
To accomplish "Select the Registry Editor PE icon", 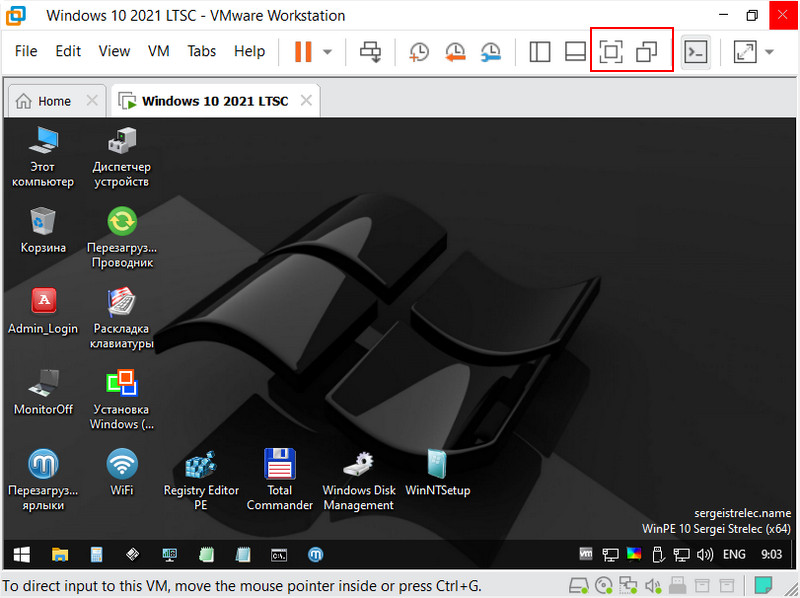I will [201, 480].
